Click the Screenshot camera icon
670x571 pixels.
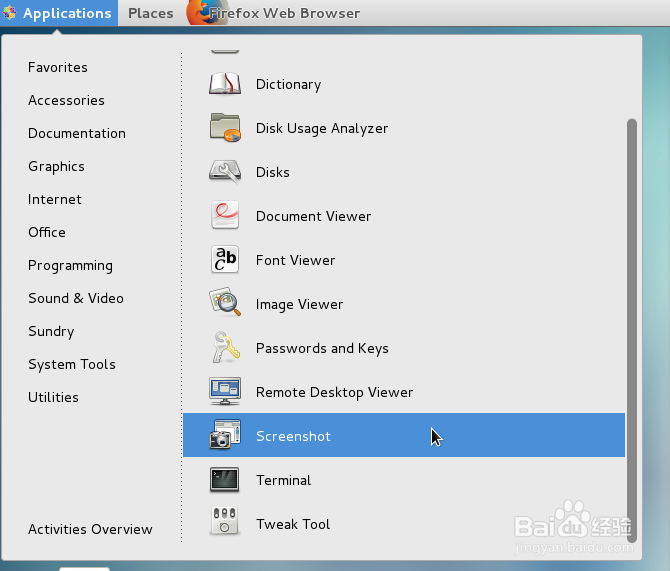pos(225,436)
